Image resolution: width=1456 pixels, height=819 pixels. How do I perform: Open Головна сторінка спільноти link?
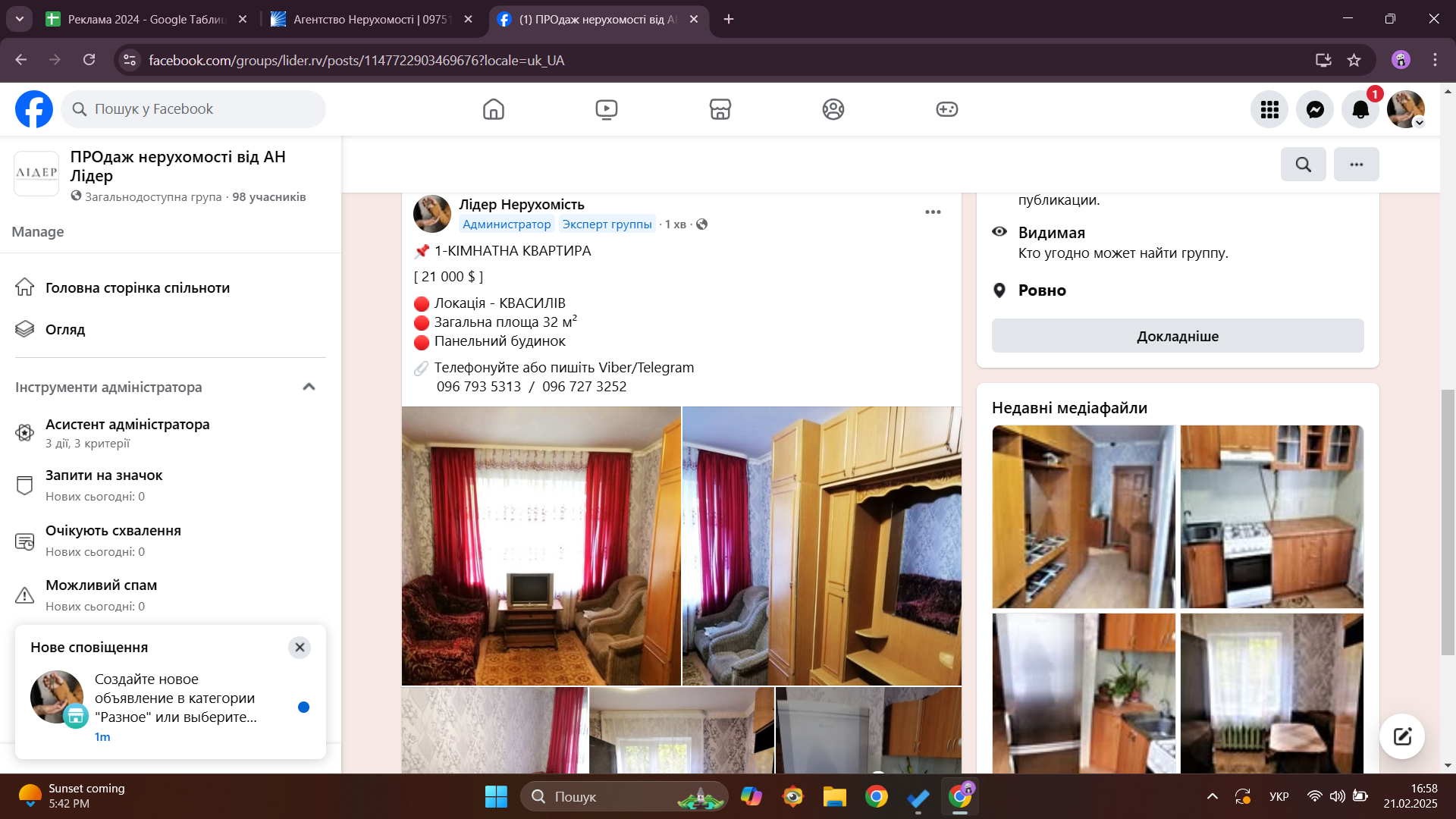pyautogui.click(x=137, y=287)
